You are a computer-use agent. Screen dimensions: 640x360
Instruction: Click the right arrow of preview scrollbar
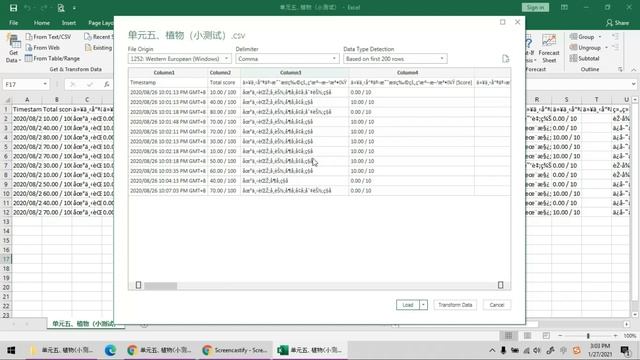point(500,285)
